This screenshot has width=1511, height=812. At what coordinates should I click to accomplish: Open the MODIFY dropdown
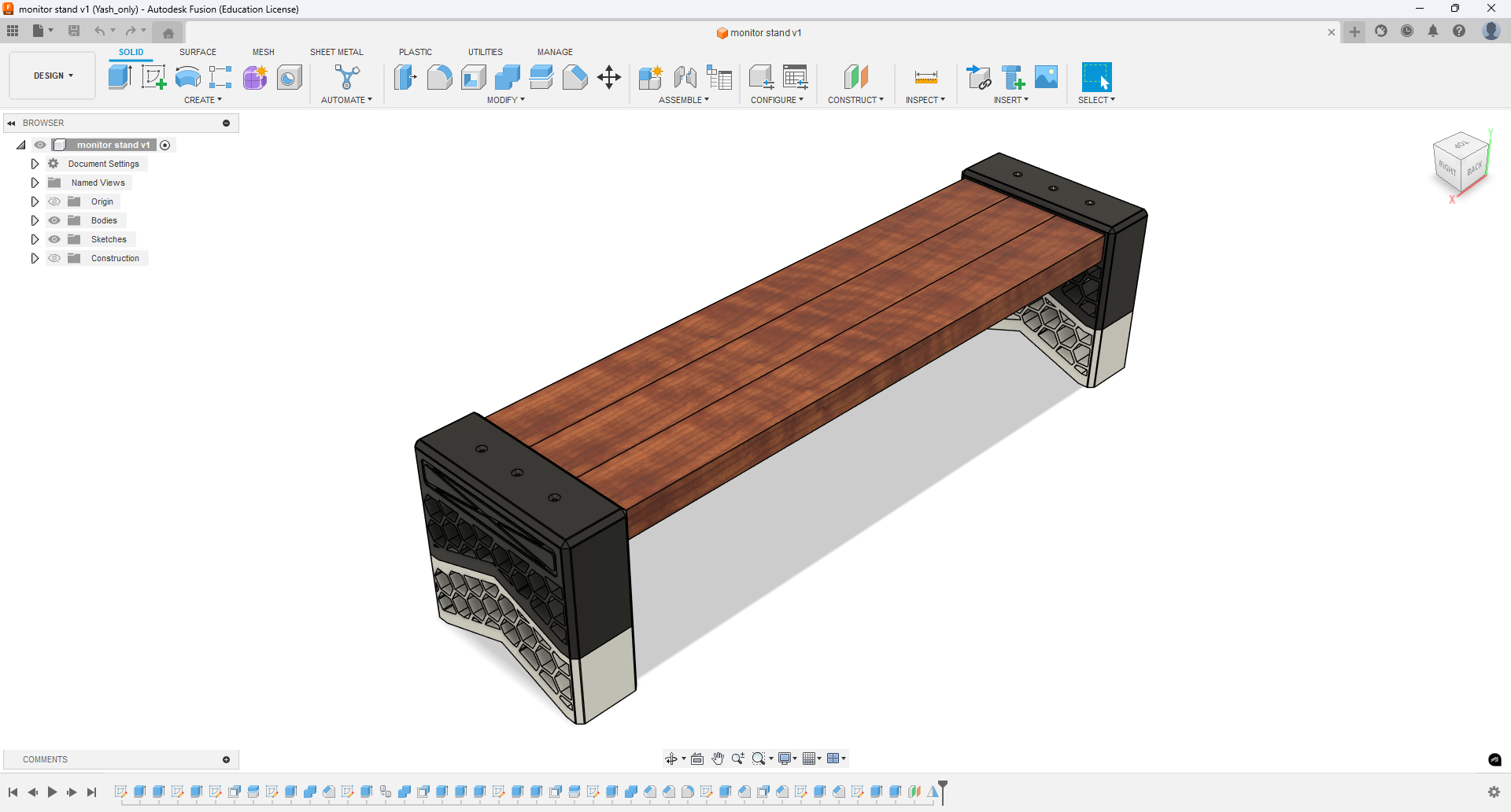coord(507,99)
